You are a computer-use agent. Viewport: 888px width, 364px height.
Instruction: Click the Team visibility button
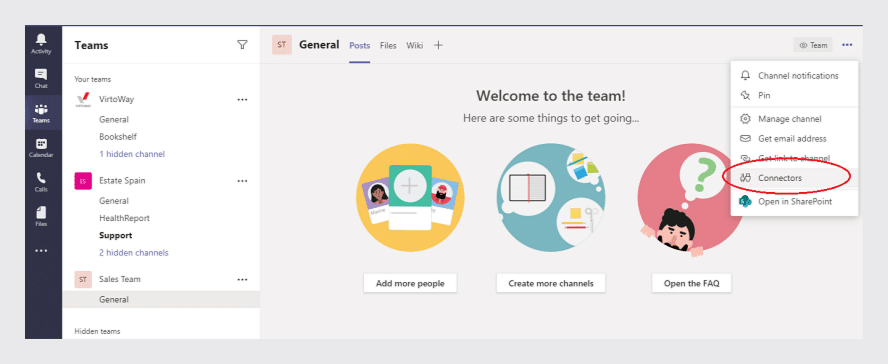[x=813, y=45]
